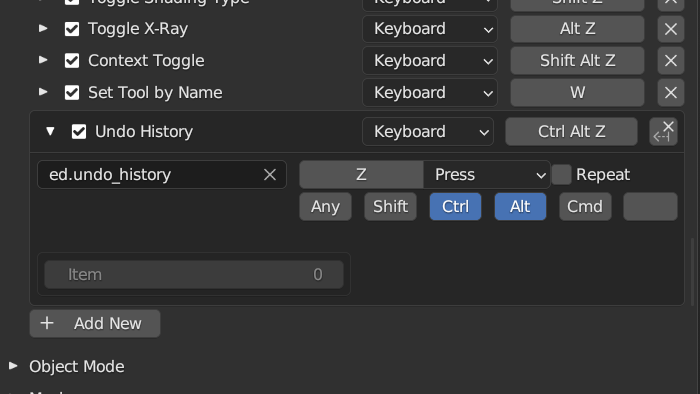Enable the Repeat checkbox
This screenshot has height=394, width=700.
[x=562, y=174]
